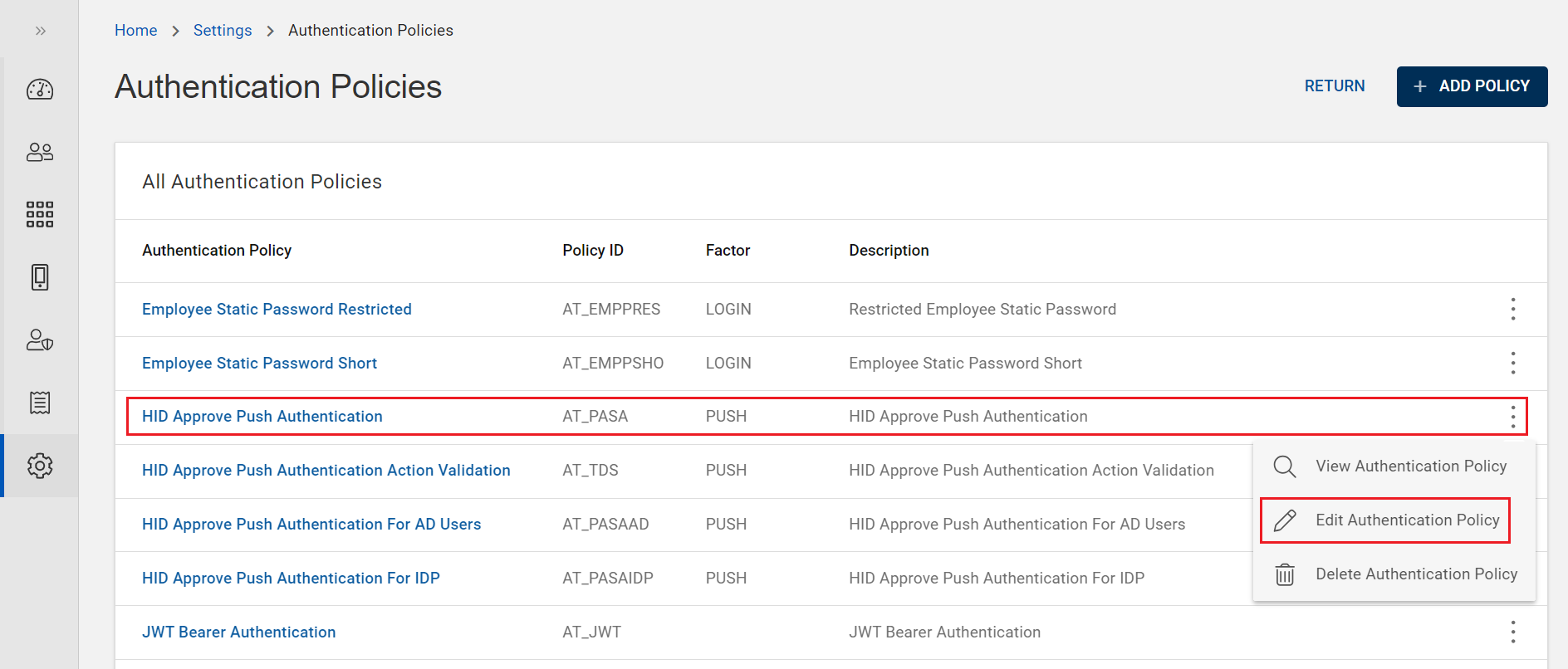Open HID Approve Push Authentication For IDP policy
This screenshot has width=1568, height=669.
pyautogui.click(x=291, y=578)
